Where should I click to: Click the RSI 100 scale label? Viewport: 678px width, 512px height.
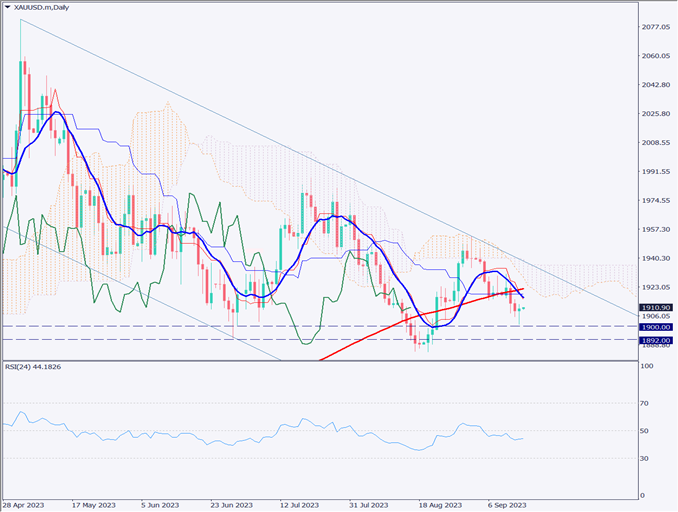coord(649,367)
